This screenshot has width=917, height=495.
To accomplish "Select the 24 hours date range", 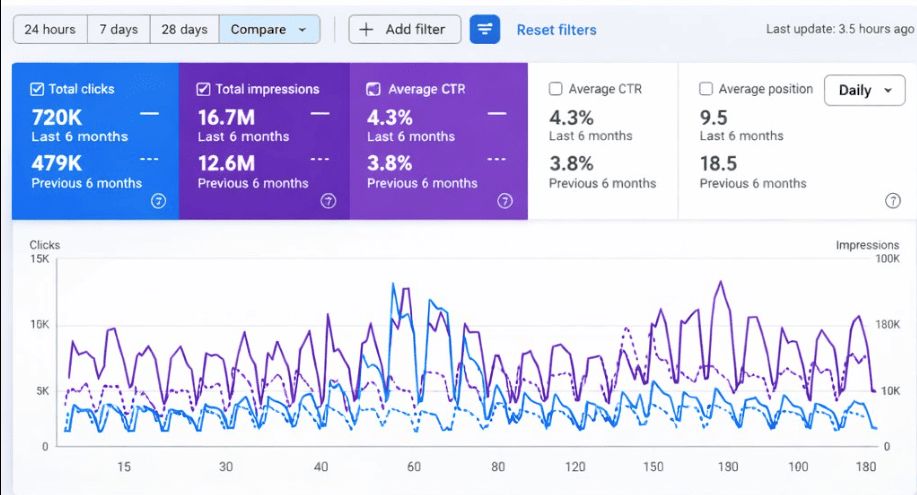I will click(x=50, y=30).
